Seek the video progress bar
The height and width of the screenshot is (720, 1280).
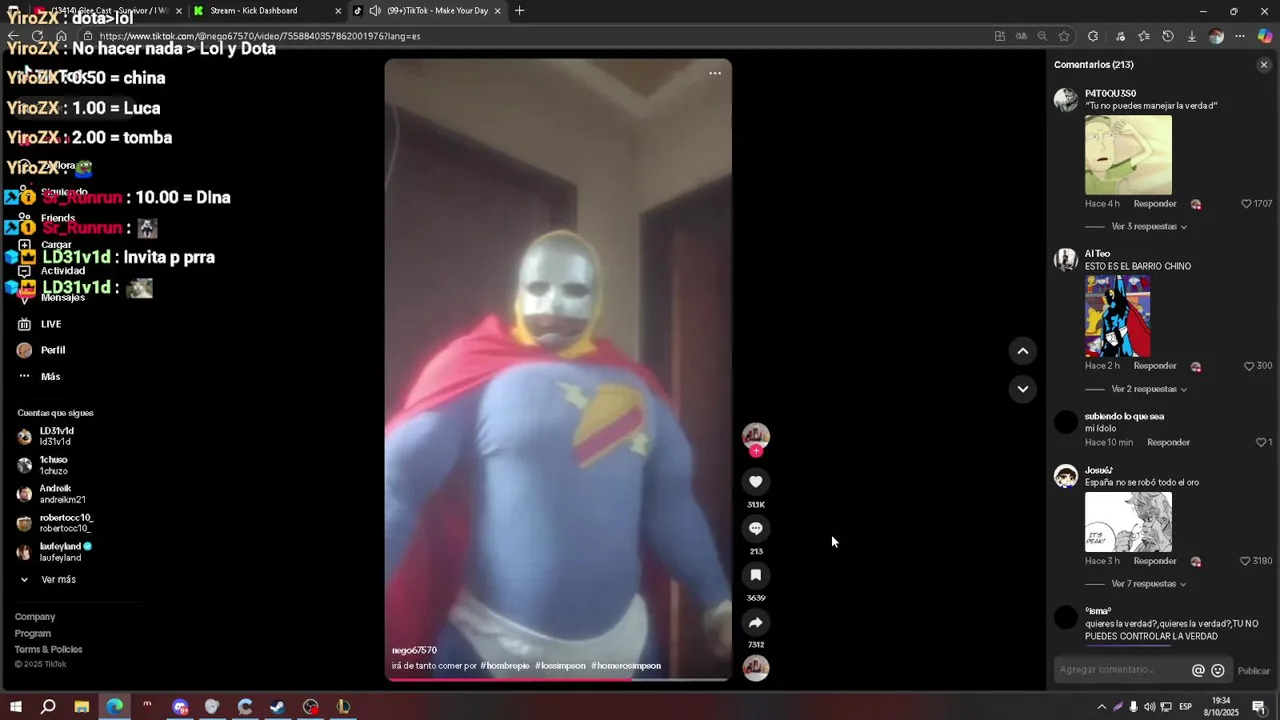coord(558,679)
